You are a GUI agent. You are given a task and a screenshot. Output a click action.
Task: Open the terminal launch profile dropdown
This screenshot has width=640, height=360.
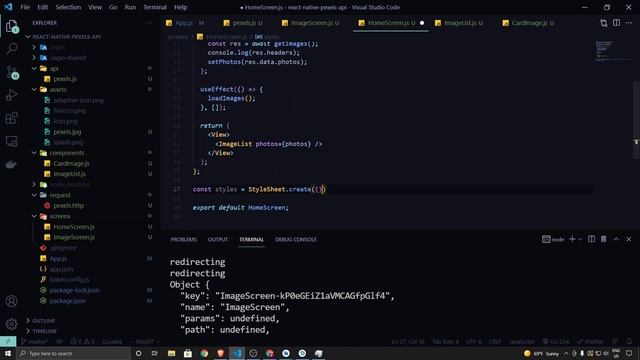580,239
